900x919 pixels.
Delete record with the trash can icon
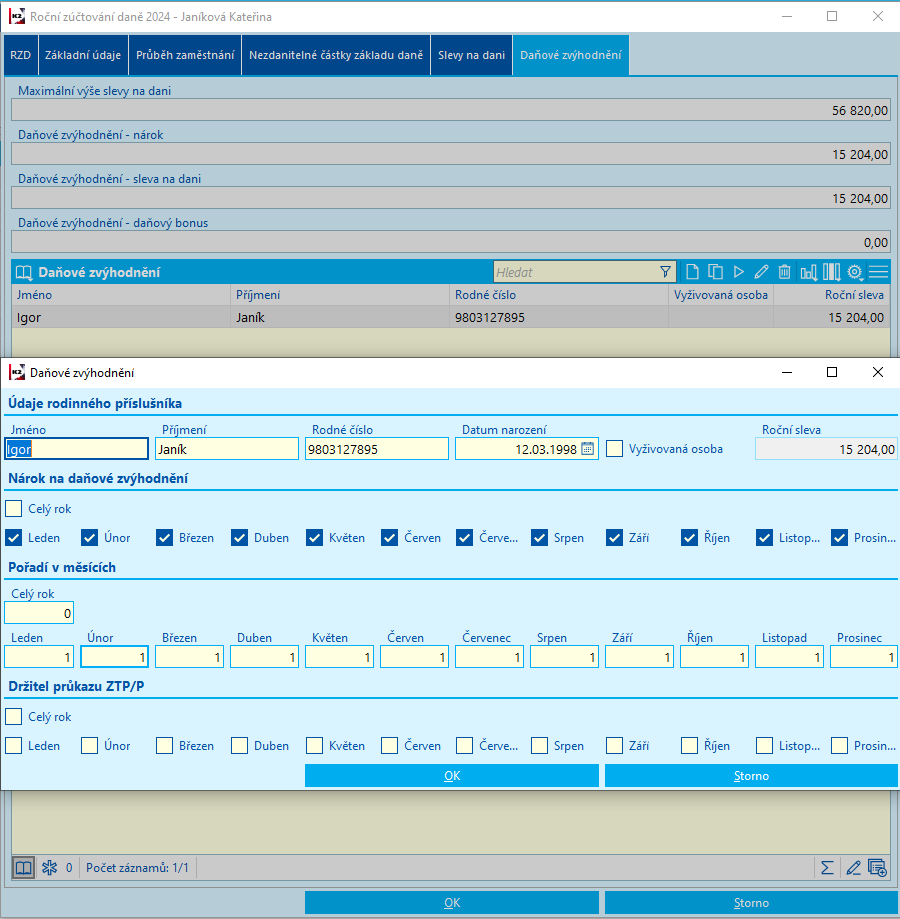(785, 272)
